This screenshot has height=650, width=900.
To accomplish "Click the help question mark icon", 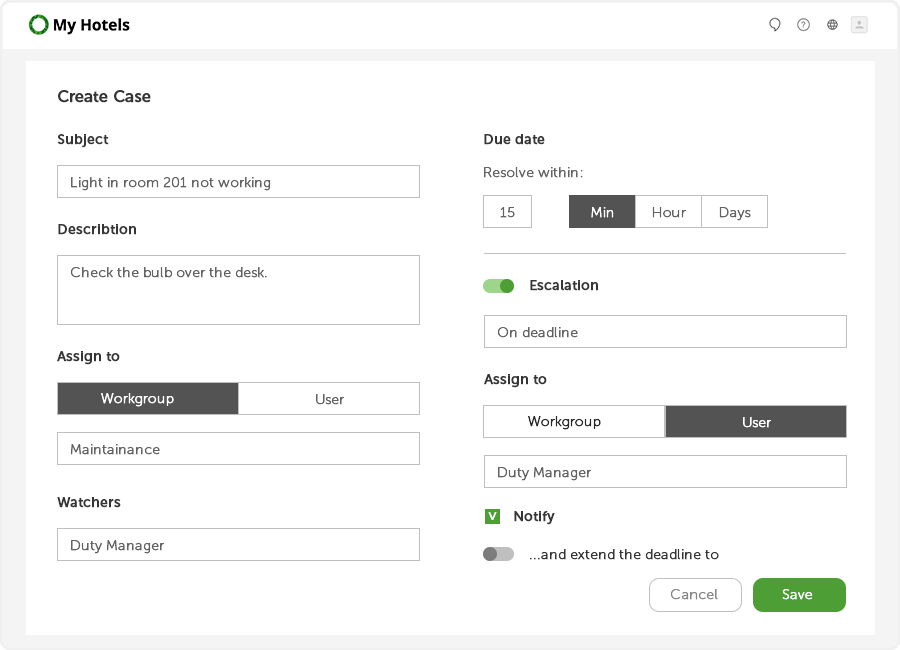I will click(x=803, y=25).
